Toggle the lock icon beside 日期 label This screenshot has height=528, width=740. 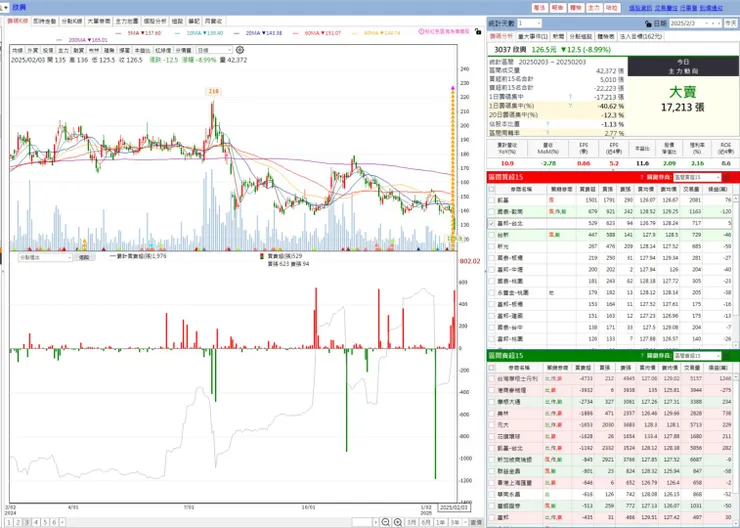[648, 23]
